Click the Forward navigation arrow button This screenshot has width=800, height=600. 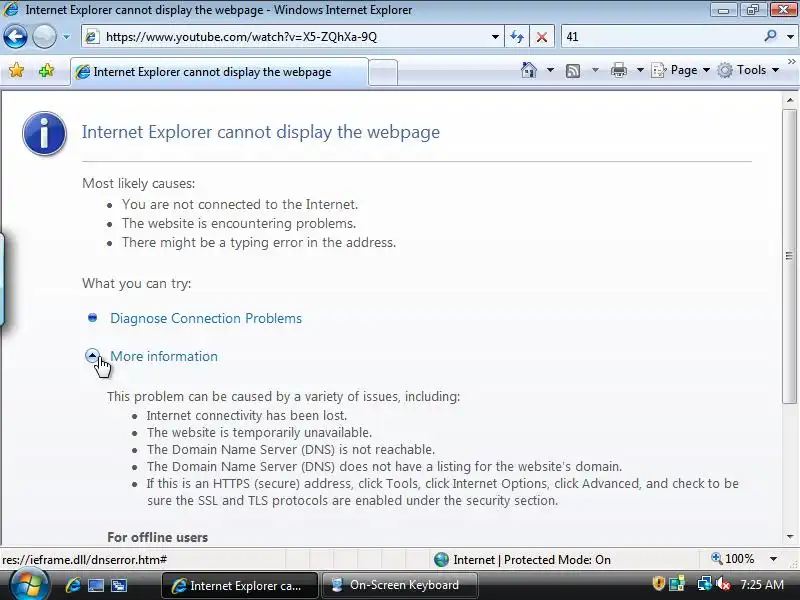(44, 37)
